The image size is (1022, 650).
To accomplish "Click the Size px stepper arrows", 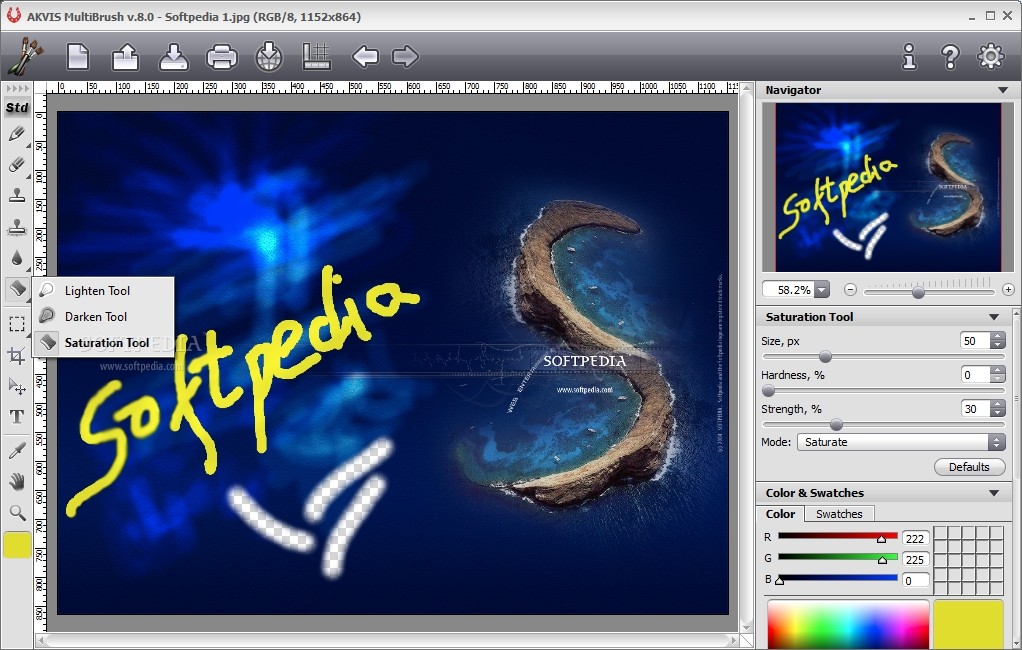I will [x=998, y=340].
